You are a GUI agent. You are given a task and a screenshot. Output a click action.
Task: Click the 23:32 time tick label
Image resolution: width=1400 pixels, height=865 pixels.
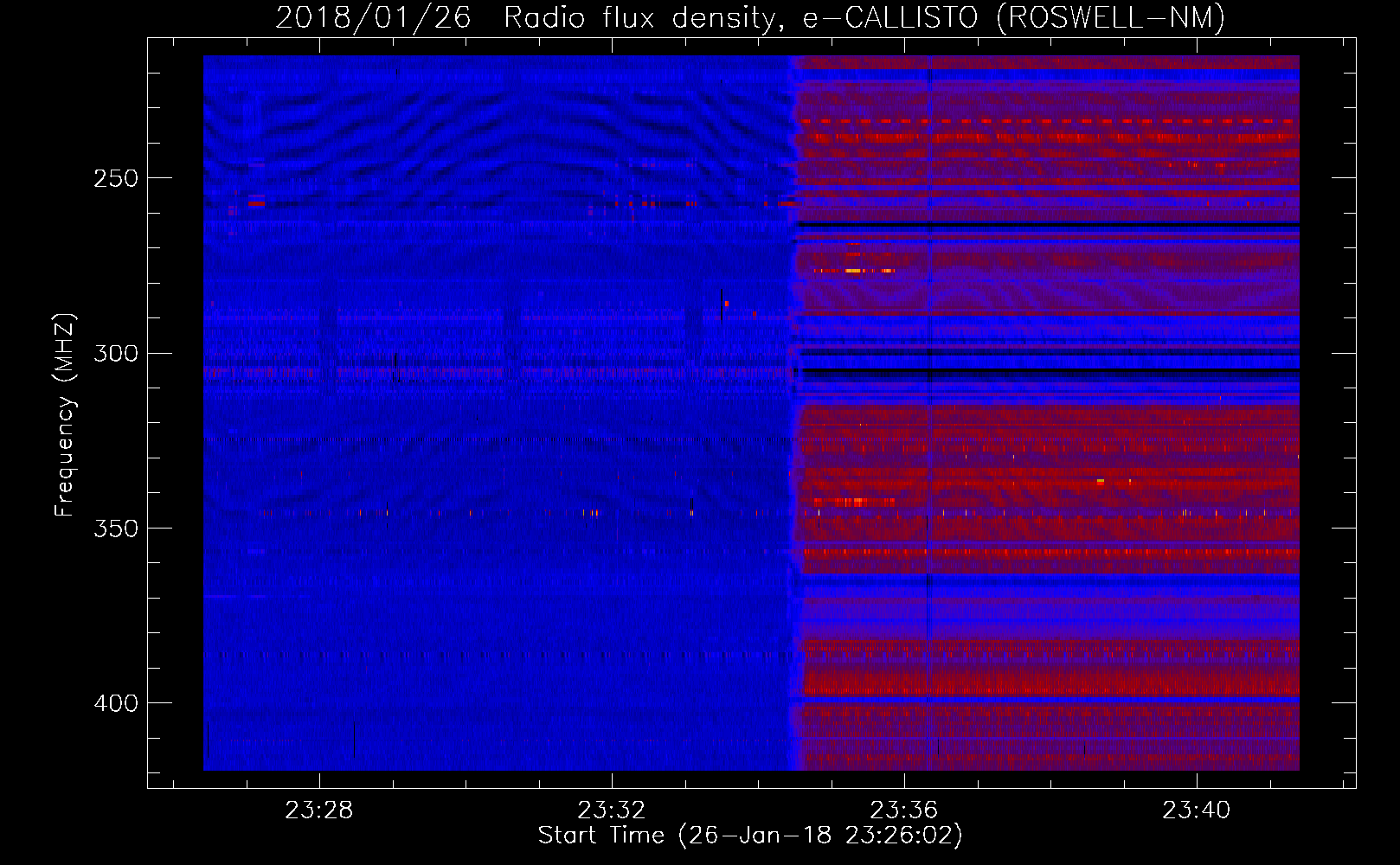pos(612,811)
